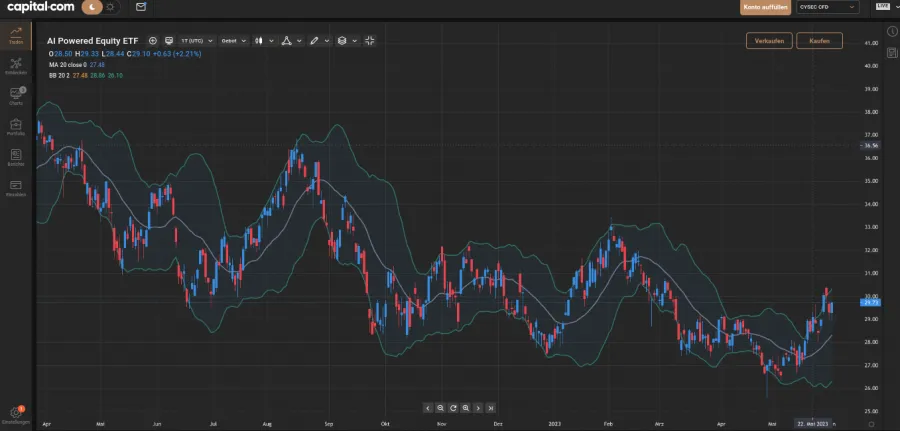This screenshot has height=431, width=900.
Task: Open the CYSEC CFD account dropdown
Action: [x=827, y=7]
